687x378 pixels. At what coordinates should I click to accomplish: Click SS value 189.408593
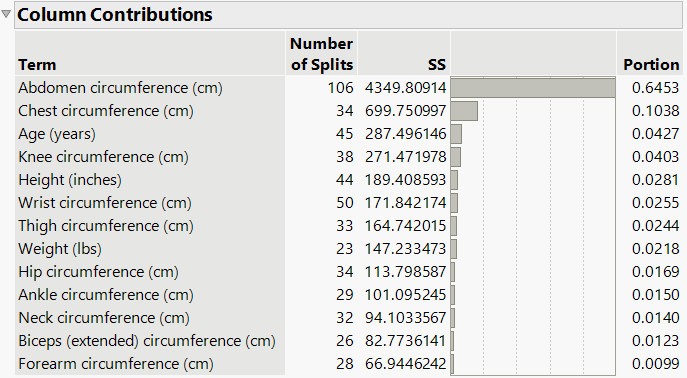pos(405,180)
